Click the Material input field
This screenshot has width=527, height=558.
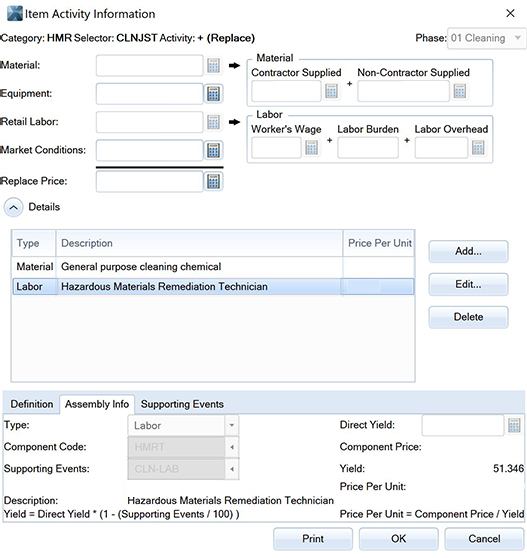click(x=149, y=65)
